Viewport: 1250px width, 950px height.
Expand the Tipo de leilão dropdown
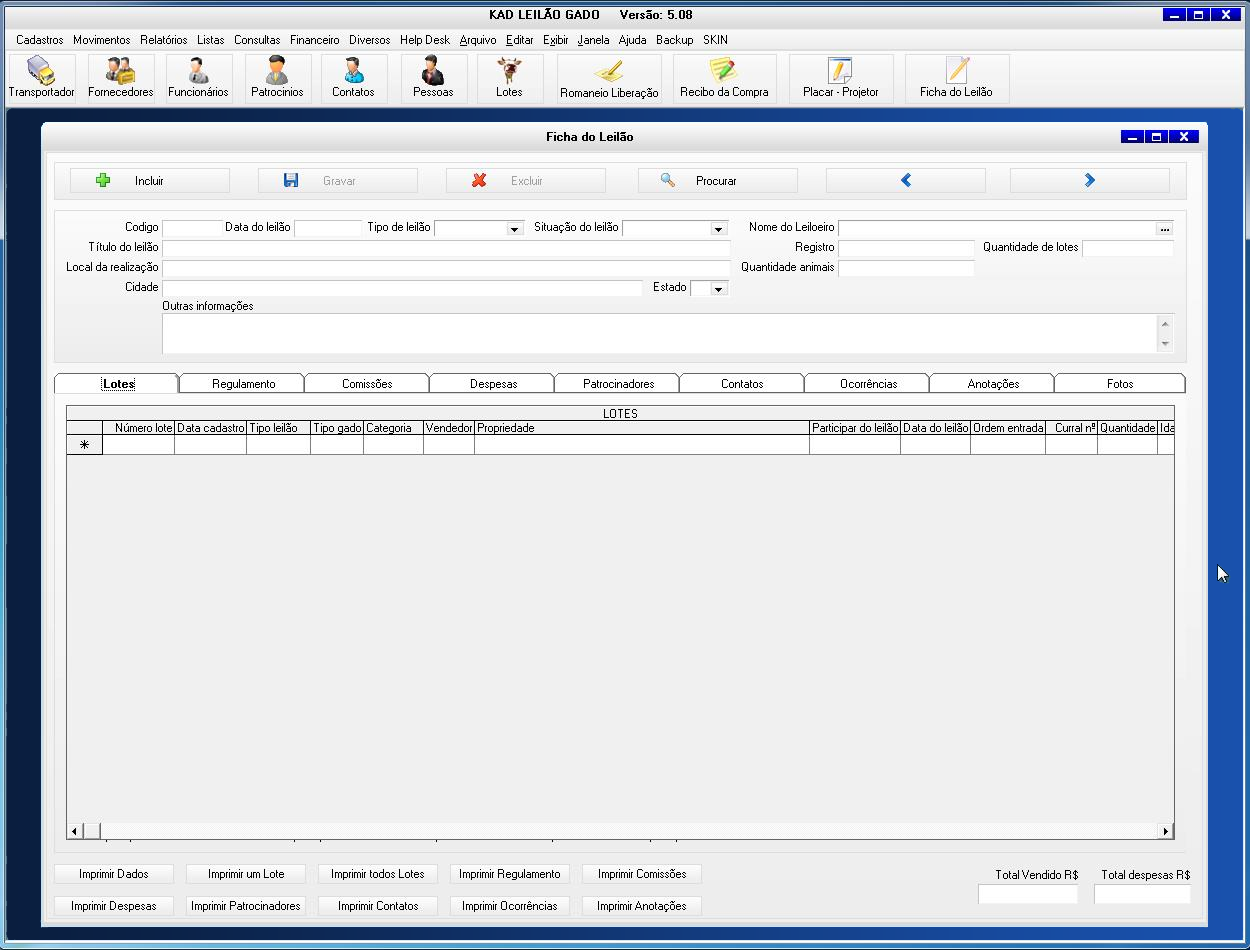click(x=515, y=229)
